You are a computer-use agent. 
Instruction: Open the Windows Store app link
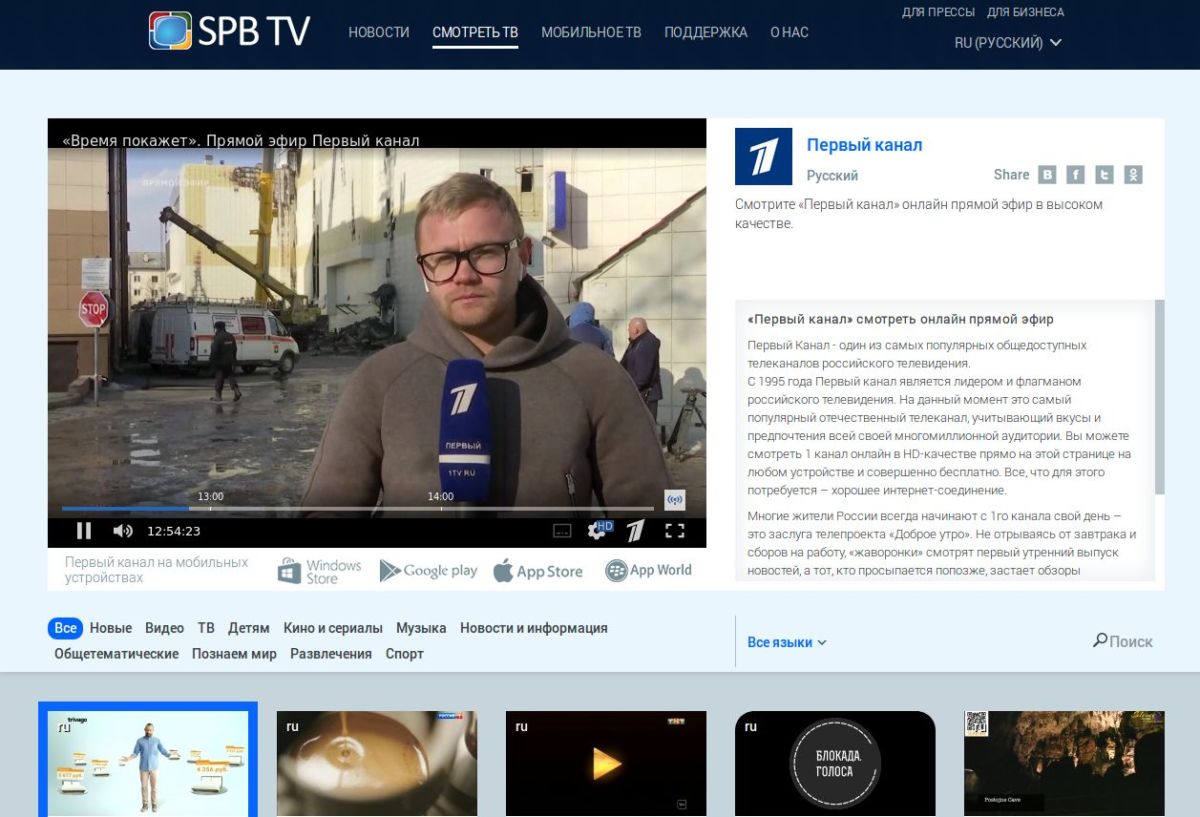pos(319,571)
